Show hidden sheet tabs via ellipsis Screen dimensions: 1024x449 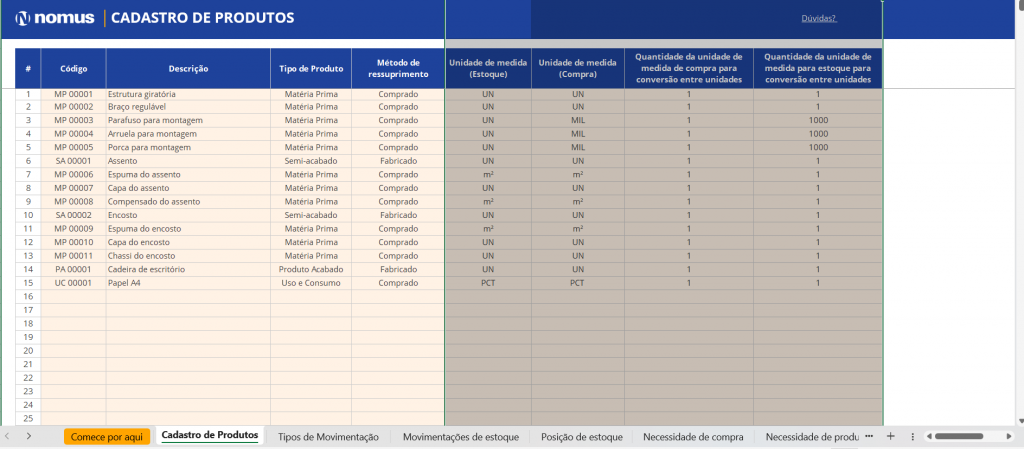(869, 437)
